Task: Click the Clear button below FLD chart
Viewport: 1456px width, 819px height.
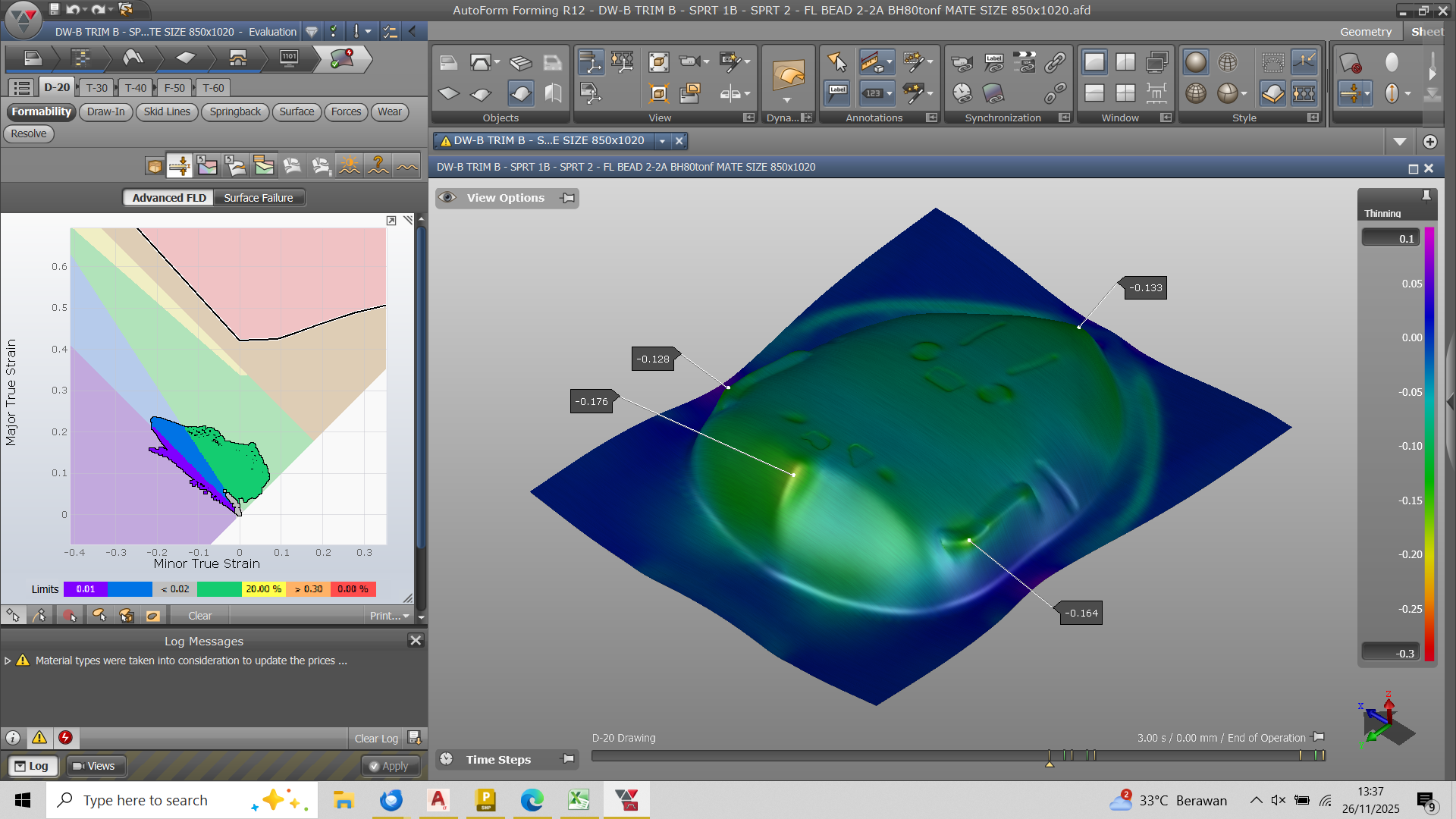Action: click(x=200, y=616)
